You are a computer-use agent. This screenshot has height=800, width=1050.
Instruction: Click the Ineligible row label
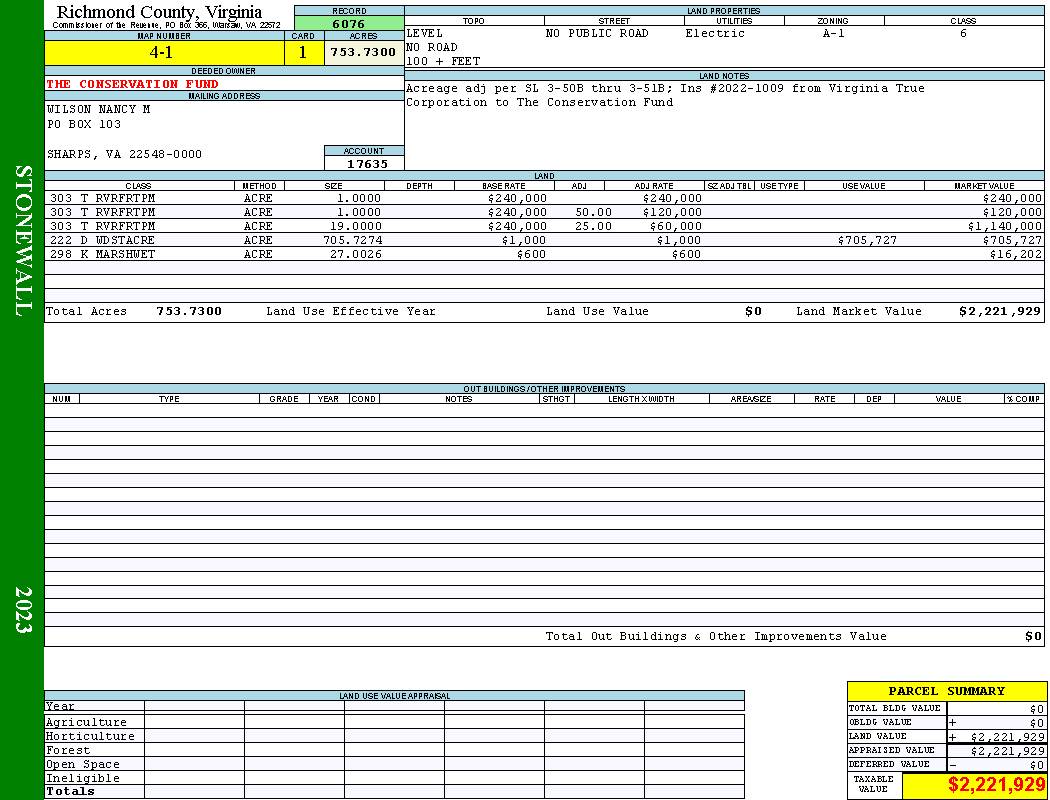click(82, 779)
